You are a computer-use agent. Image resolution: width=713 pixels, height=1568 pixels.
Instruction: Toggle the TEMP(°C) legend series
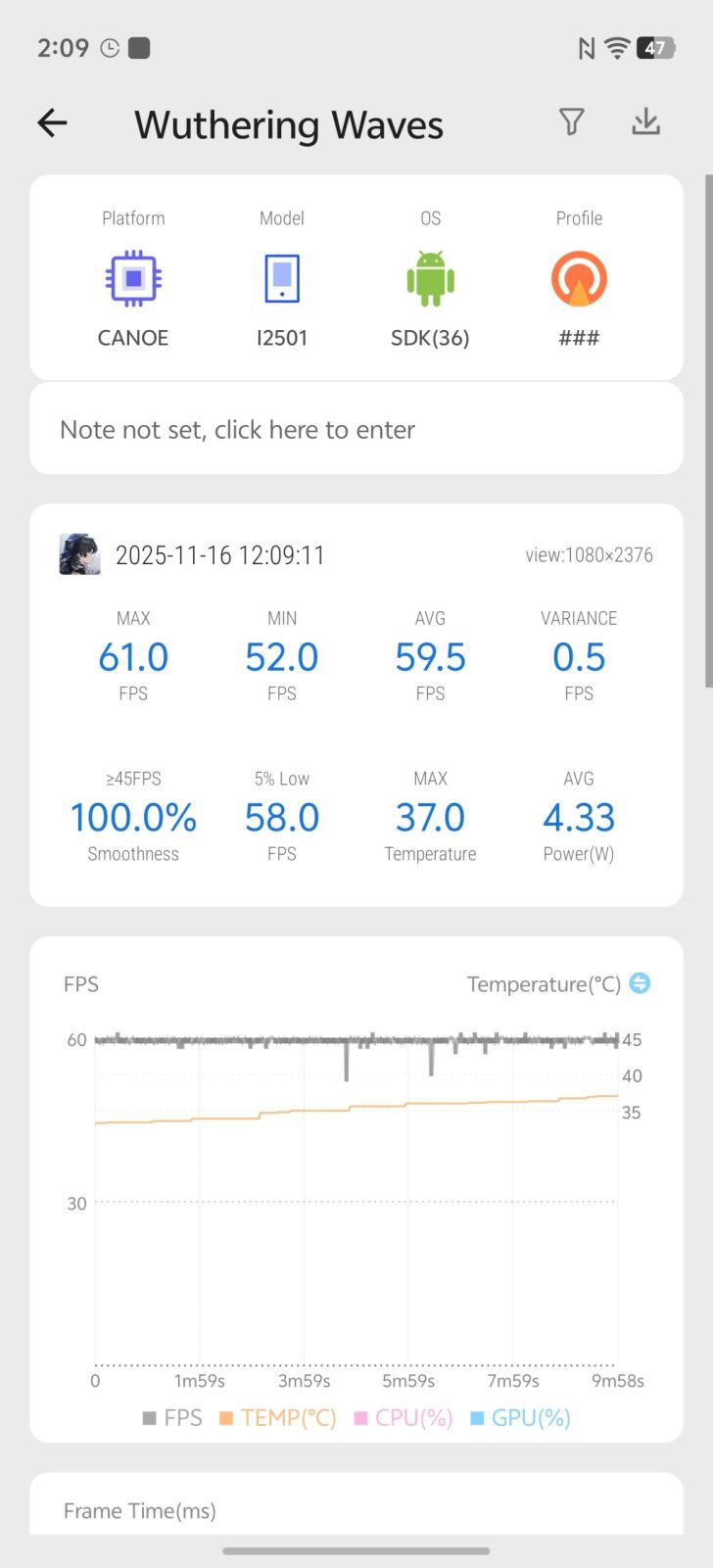tap(277, 1417)
